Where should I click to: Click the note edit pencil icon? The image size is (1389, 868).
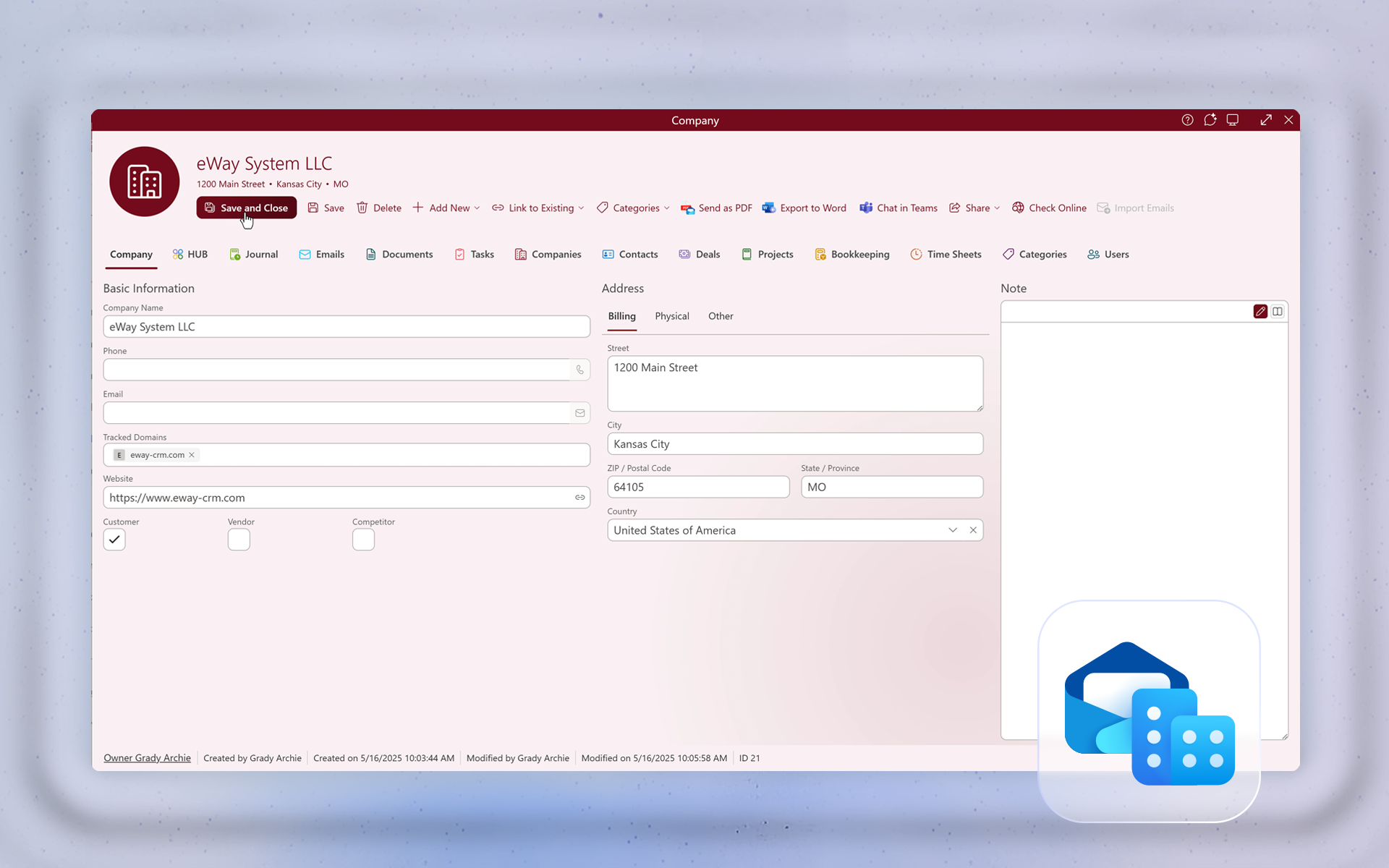pyautogui.click(x=1260, y=311)
